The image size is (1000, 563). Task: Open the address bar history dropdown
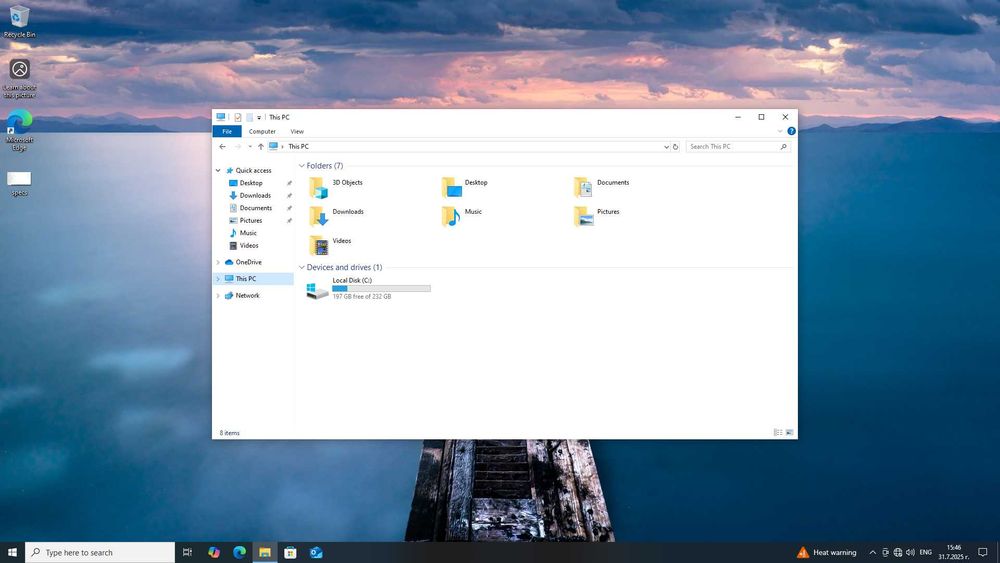[x=666, y=147]
